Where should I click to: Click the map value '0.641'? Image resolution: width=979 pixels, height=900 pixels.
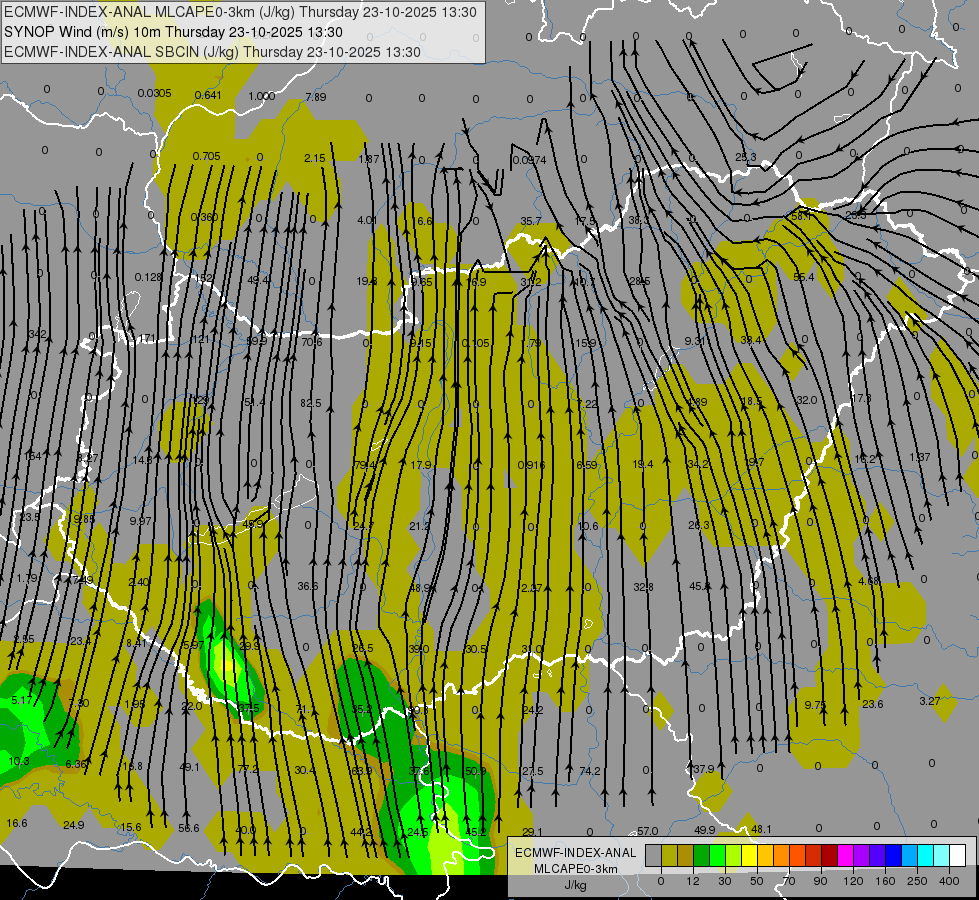(x=208, y=95)
